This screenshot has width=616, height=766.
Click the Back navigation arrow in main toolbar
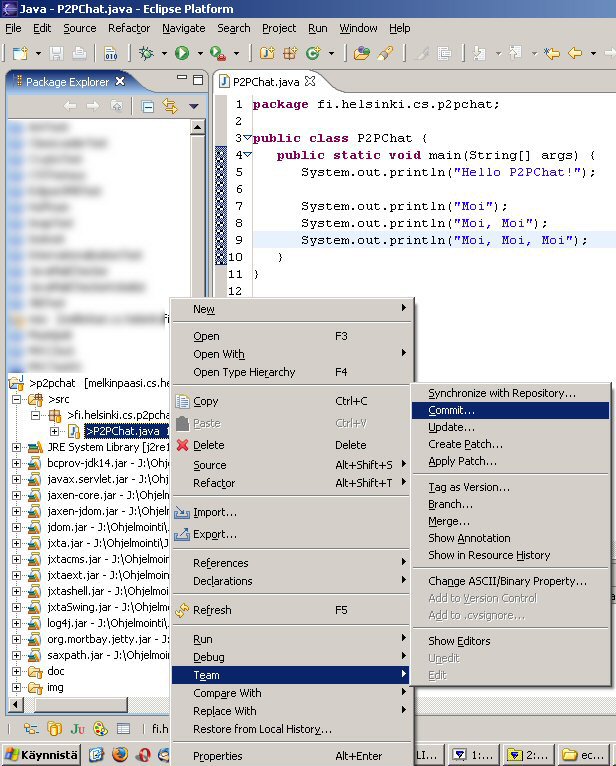(x=575, y=53)
